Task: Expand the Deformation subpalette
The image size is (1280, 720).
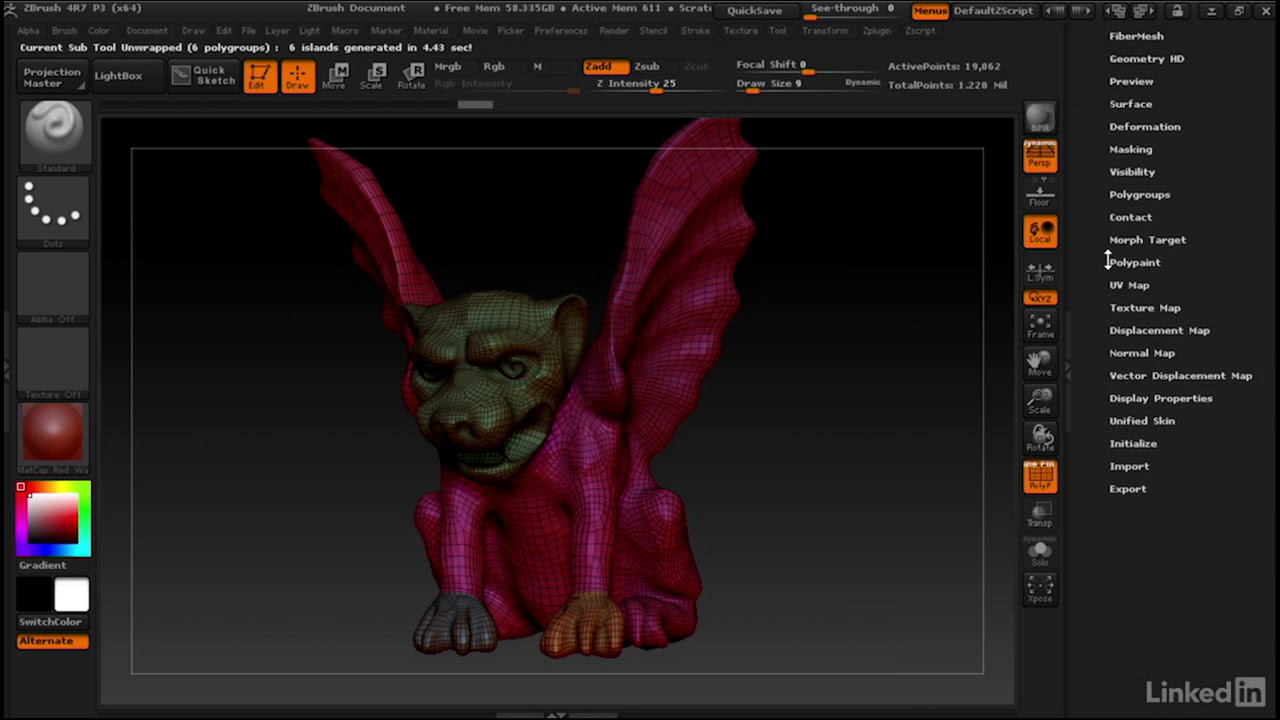Action: click(x=1144, y=127)
